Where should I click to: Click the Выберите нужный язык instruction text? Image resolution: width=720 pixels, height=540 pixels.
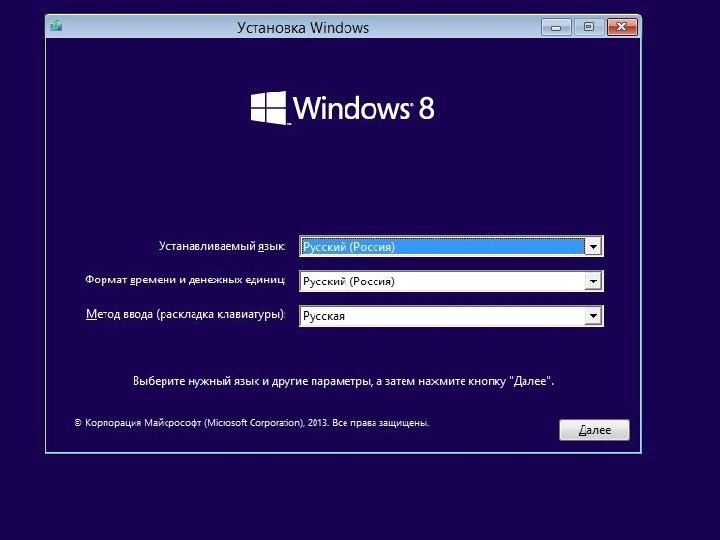[343, 381]
